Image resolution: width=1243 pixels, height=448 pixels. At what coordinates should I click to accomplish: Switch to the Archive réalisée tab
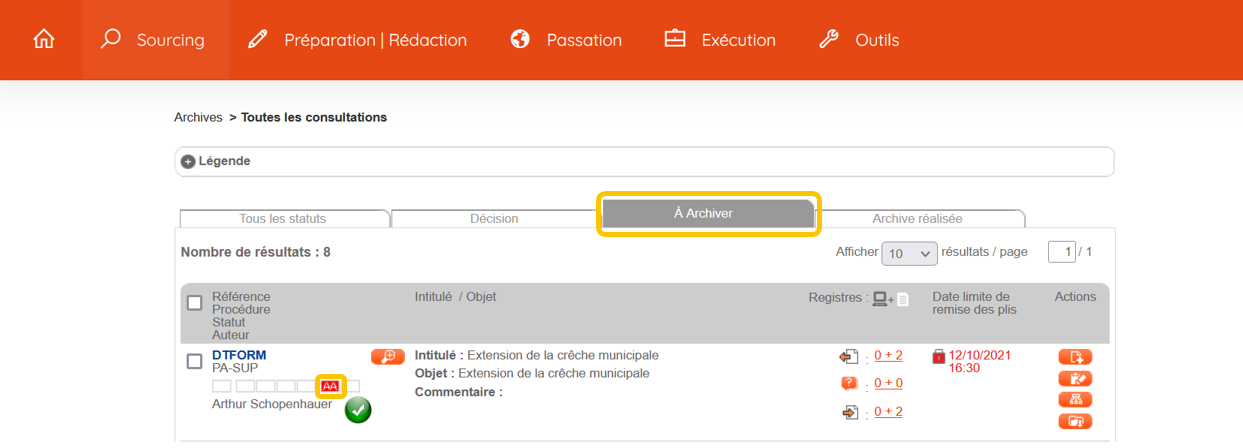point(917,218)
